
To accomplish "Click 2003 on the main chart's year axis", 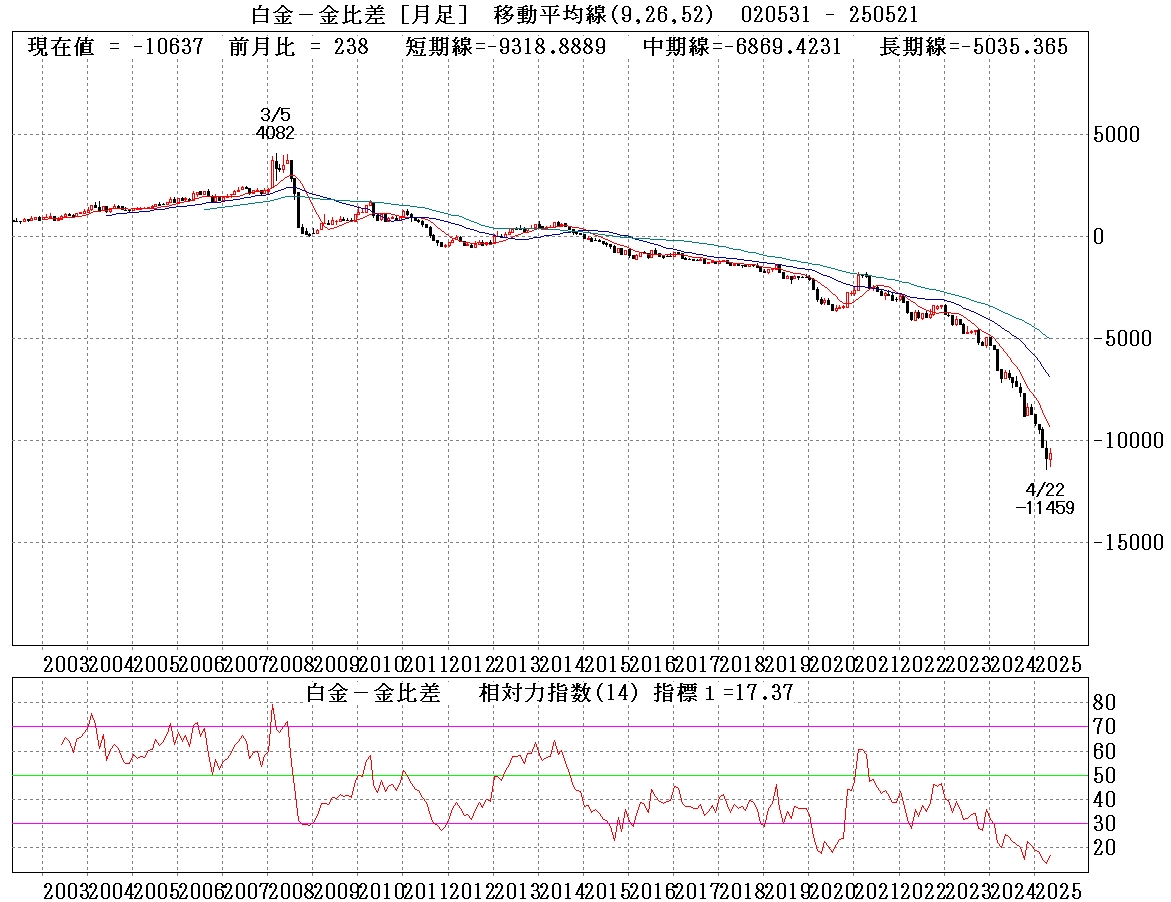I will coord(65,665).
